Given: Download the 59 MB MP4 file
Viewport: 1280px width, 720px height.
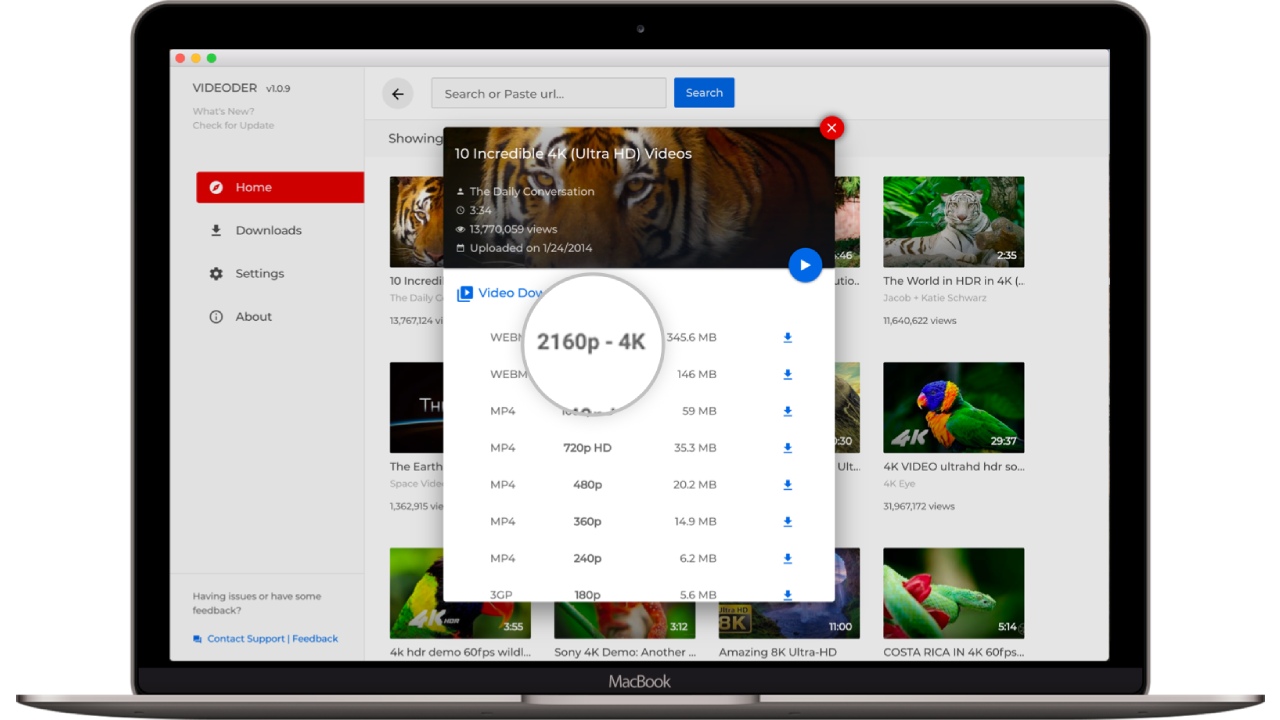Looking at the screenshot, I should tap(788, 411).
